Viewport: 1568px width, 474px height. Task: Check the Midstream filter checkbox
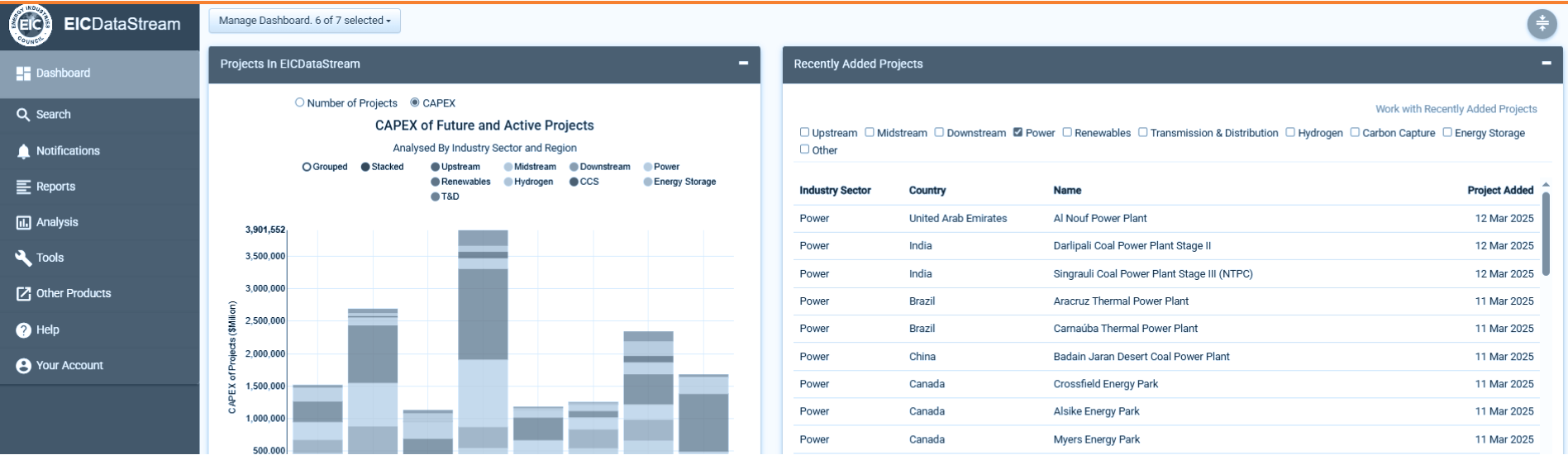870,132
